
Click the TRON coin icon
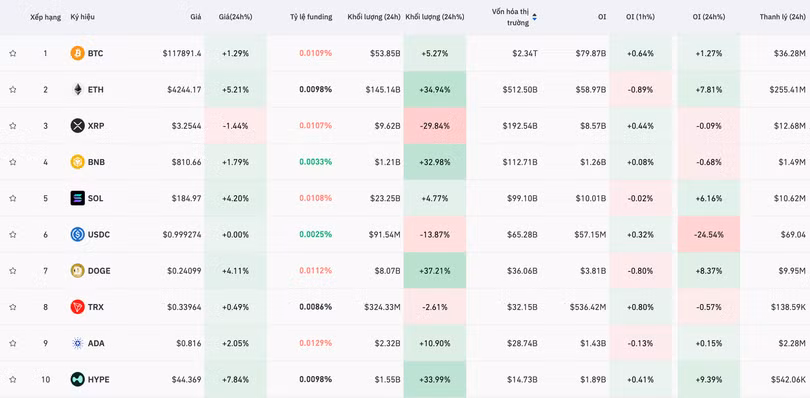coord(77,307)
